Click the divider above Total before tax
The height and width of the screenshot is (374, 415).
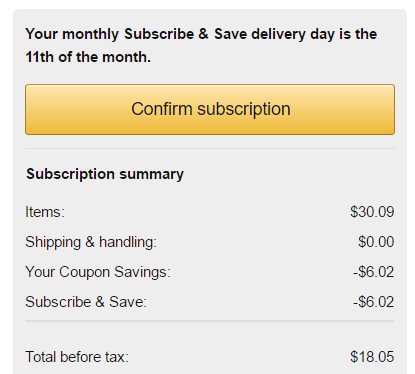tap(209, 321)
